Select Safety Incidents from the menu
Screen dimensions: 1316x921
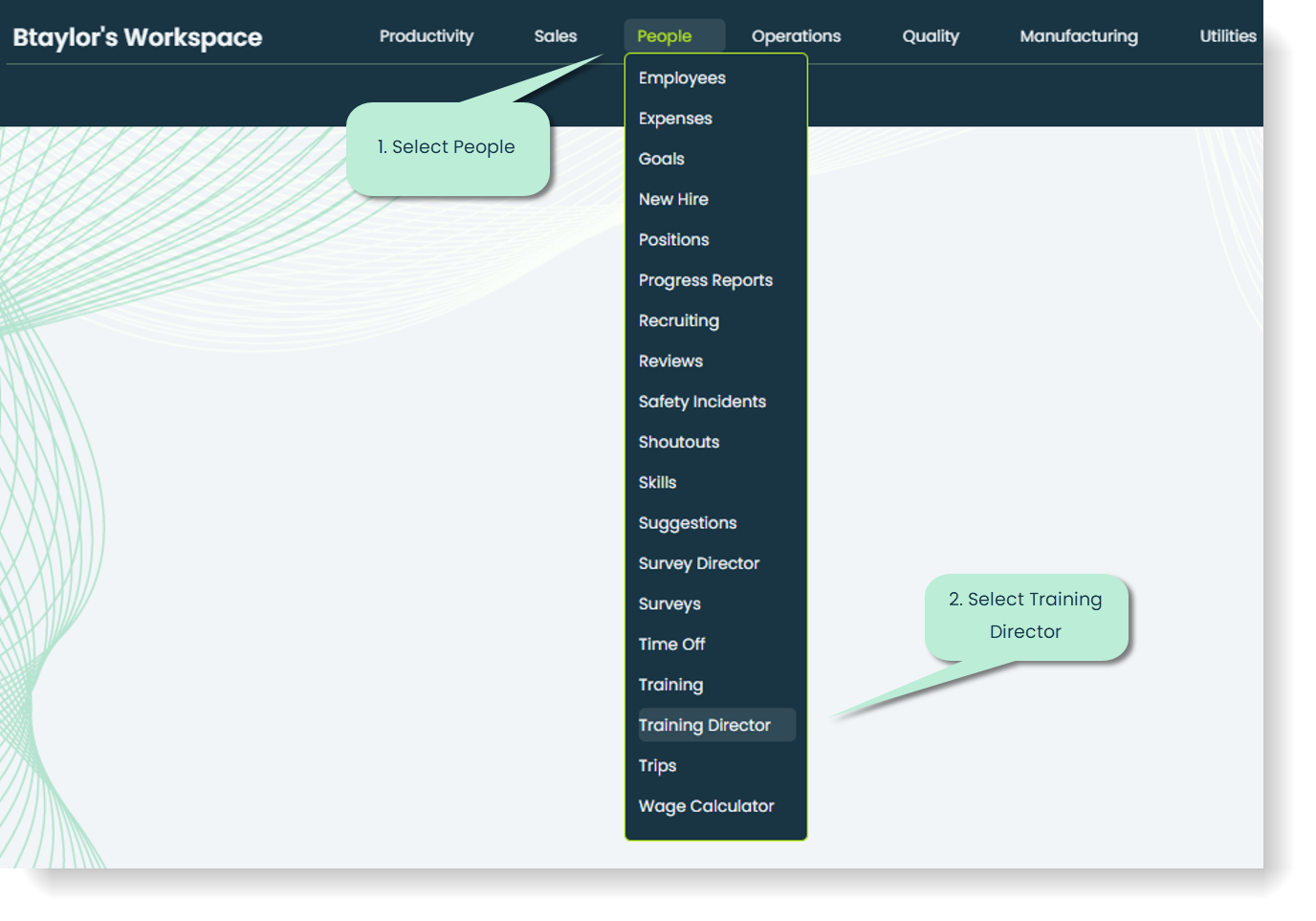click(x=702, y=402)
